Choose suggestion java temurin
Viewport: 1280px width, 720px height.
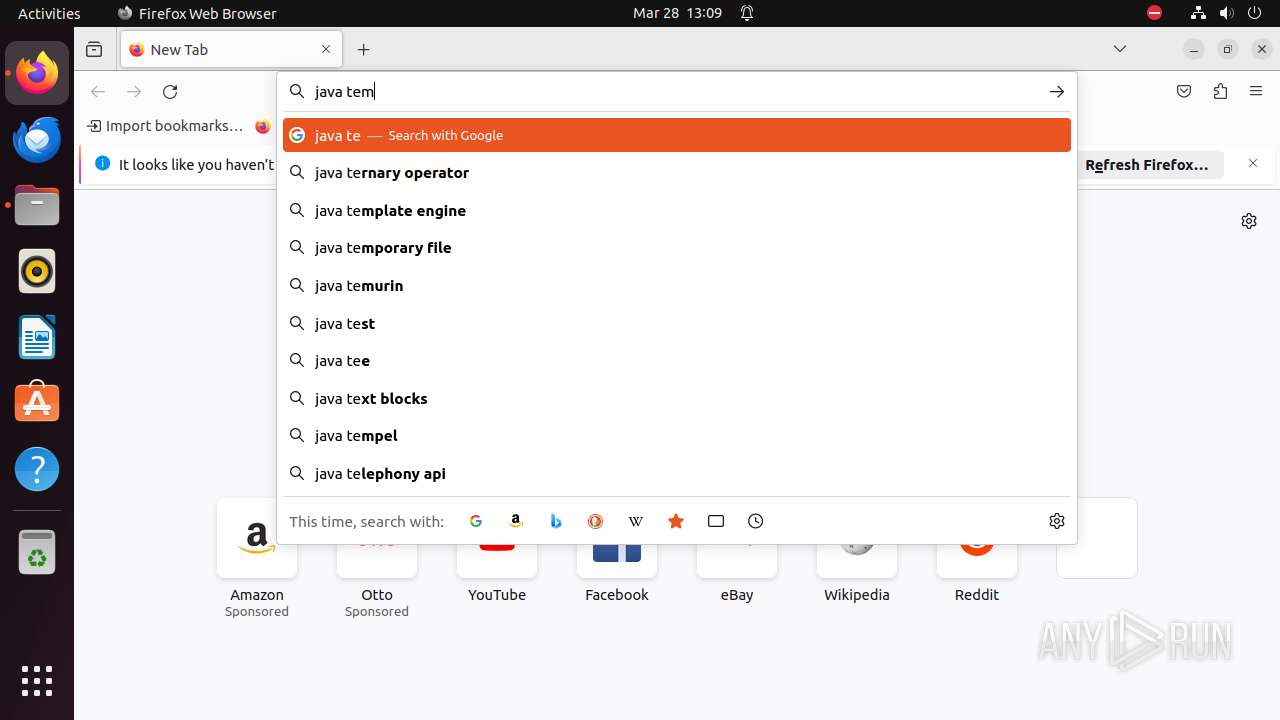pos(677,286)
